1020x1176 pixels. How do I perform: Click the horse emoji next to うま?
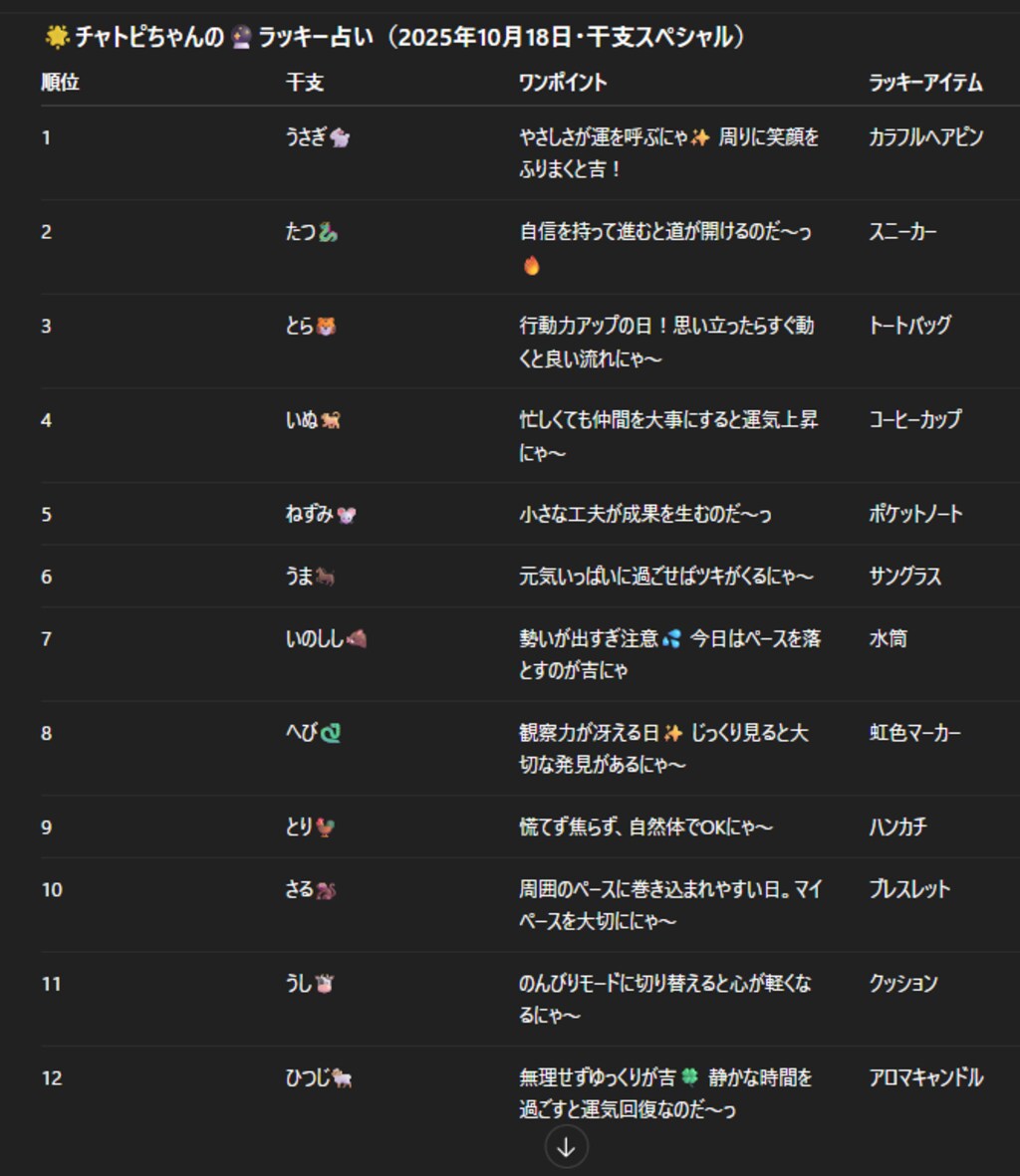click(325, 578)
